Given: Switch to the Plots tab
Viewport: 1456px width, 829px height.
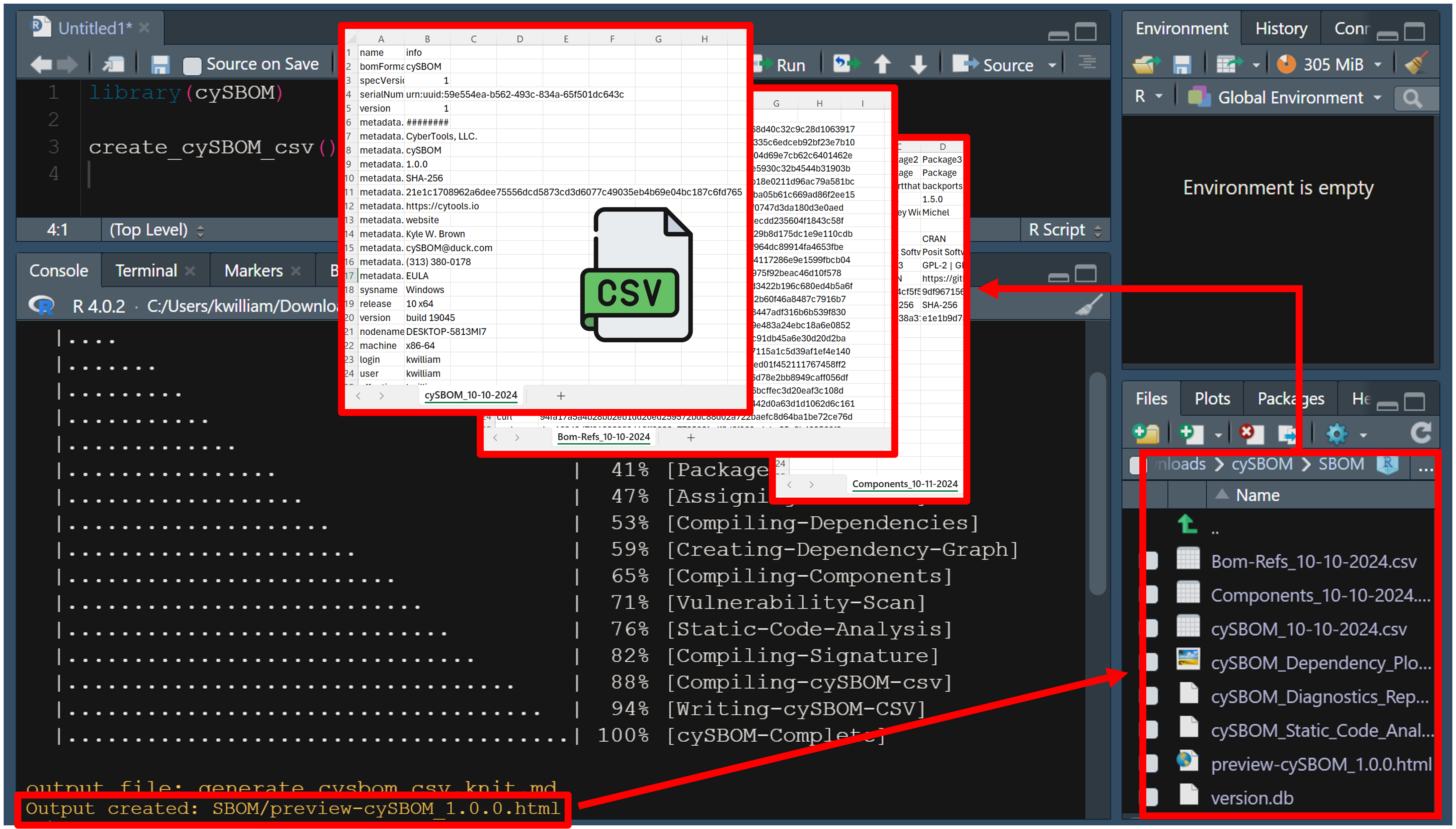Looking at the screenshot, I should tap(1212, 398).
